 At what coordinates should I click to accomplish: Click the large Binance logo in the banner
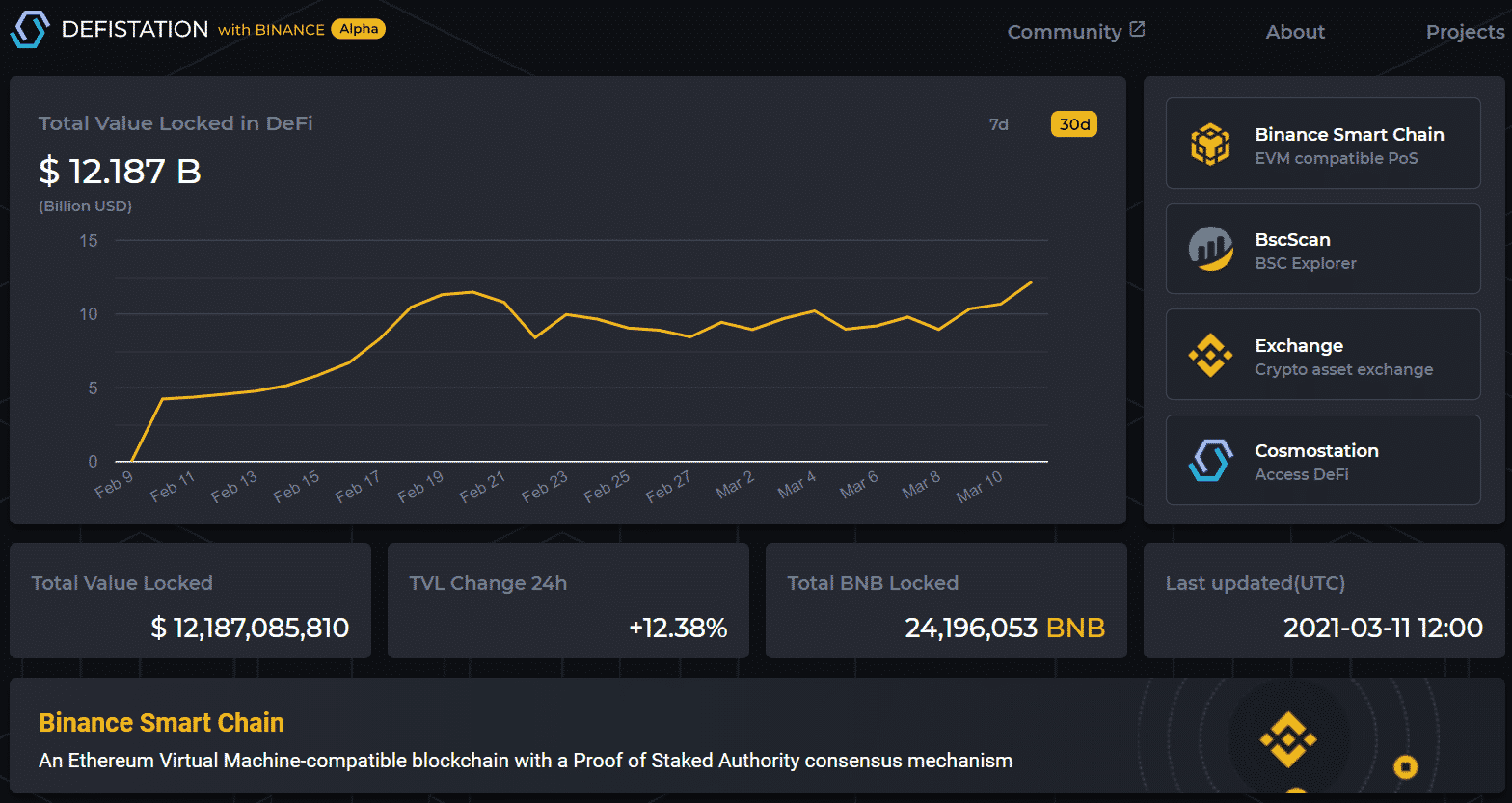1288,740
